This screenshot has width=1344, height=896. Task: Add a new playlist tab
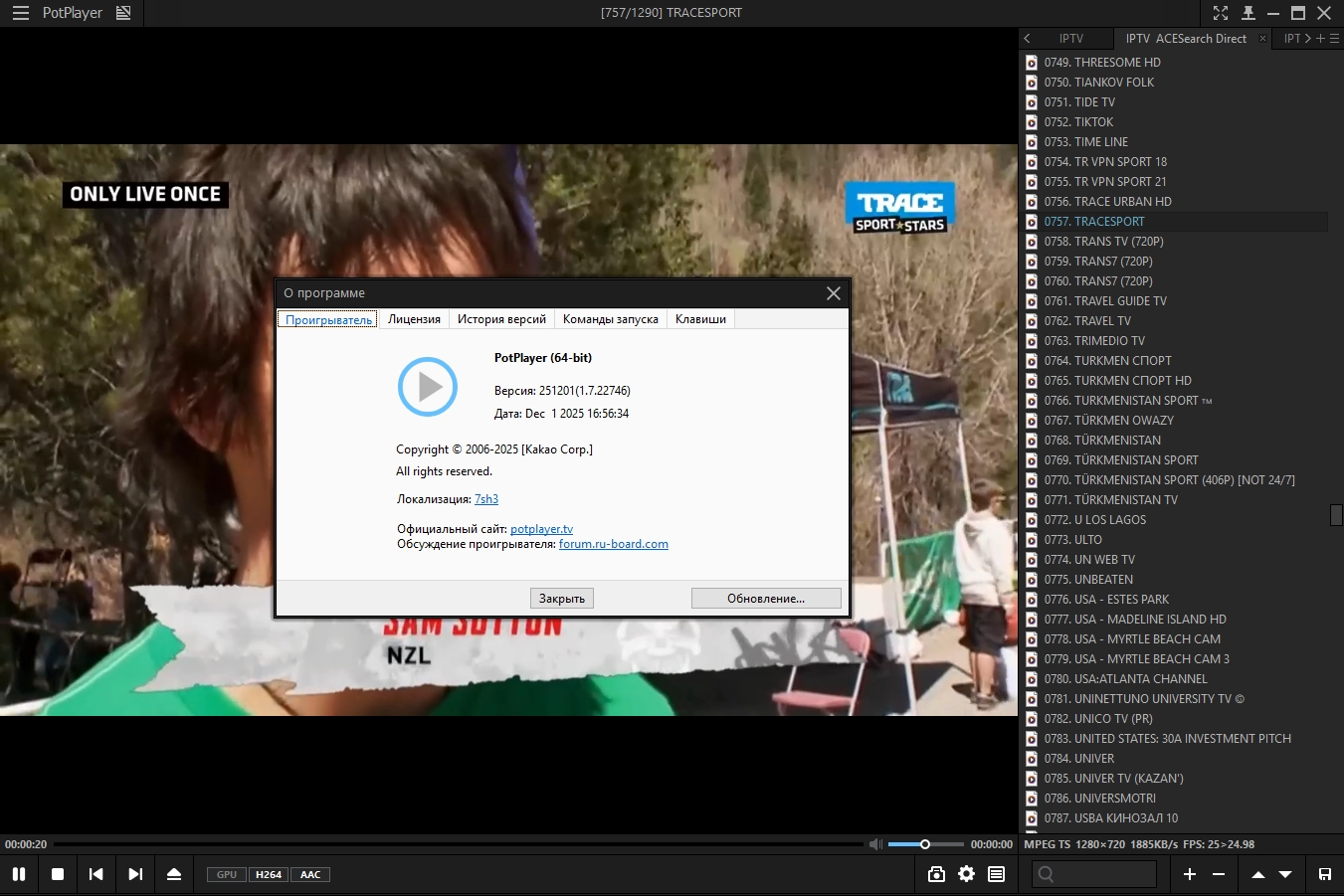coord(1320,39)
